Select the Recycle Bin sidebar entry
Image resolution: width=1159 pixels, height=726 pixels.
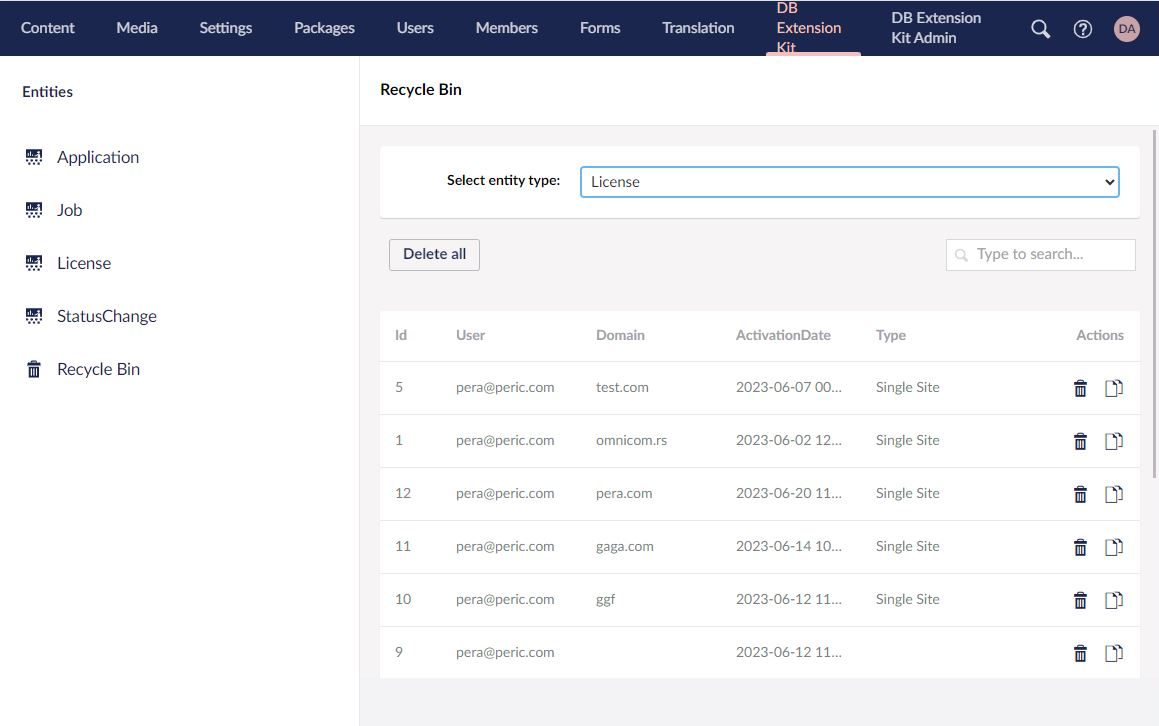98,368
